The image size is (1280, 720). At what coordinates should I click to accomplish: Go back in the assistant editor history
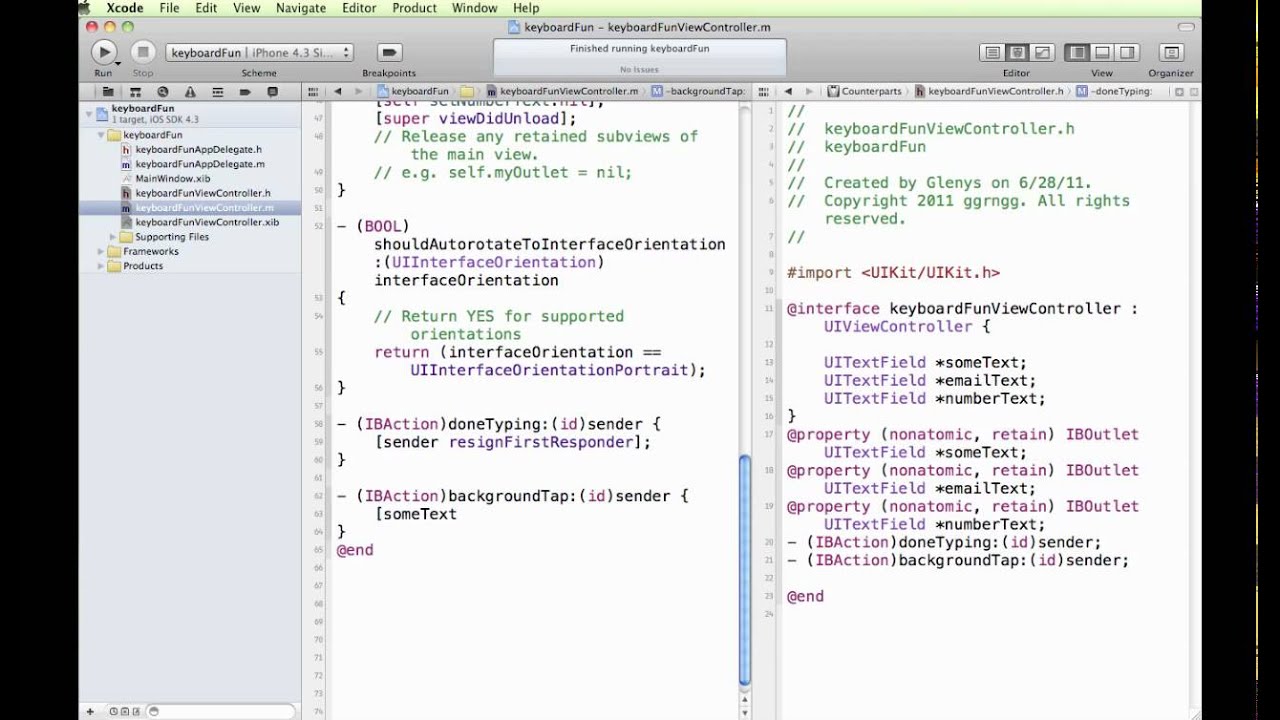pos(787,91)
